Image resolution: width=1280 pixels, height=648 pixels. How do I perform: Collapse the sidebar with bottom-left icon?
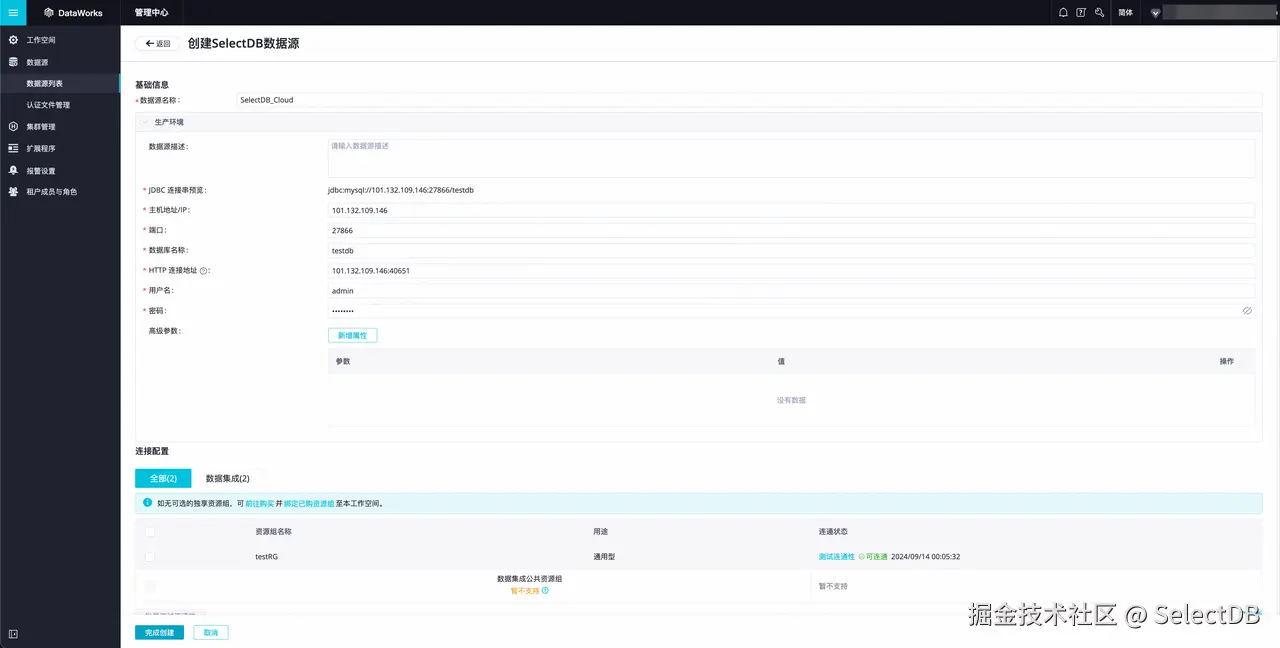(x=13, y=634)
